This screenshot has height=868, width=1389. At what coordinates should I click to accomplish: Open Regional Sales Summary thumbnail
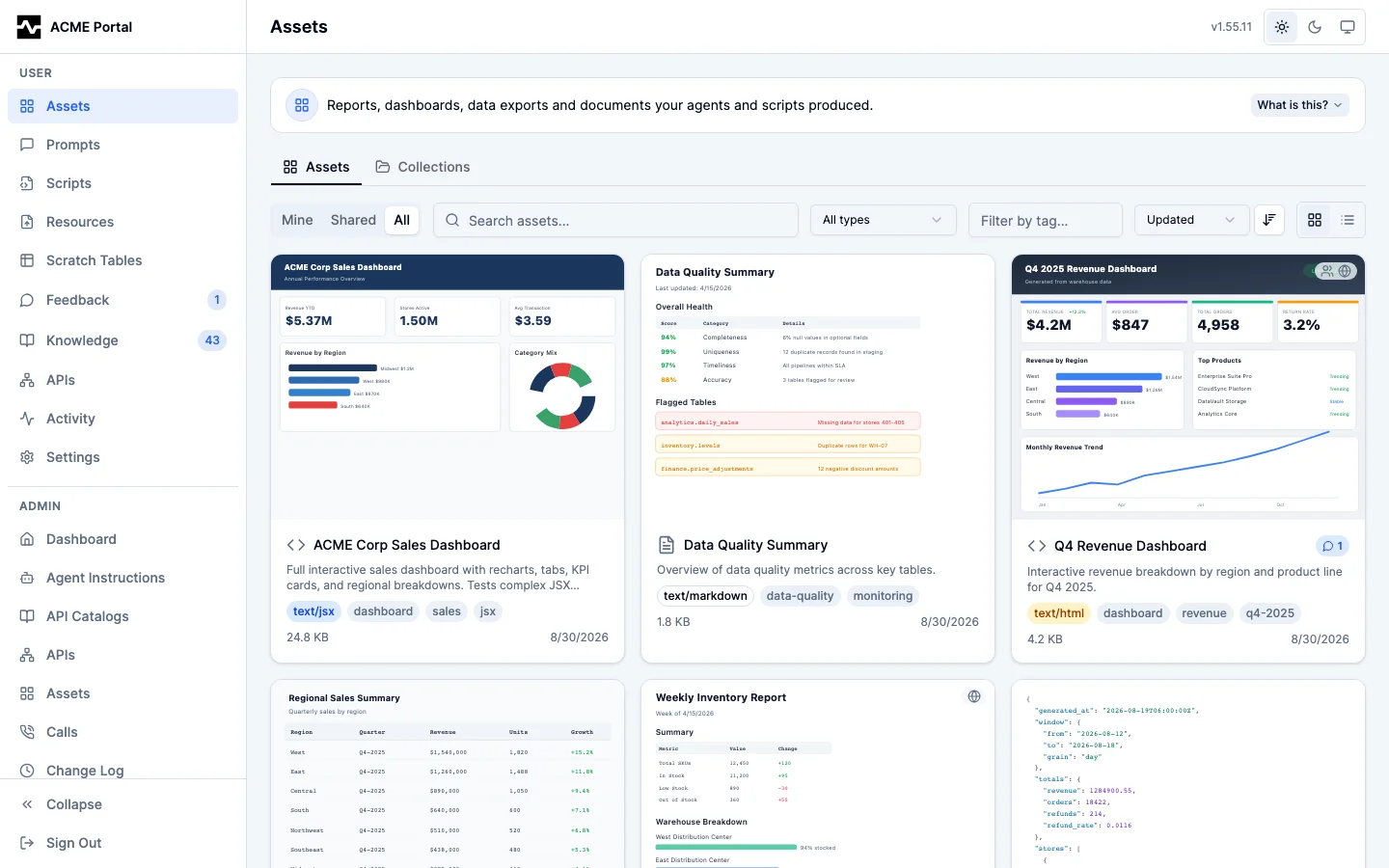[x=448, y=773]
